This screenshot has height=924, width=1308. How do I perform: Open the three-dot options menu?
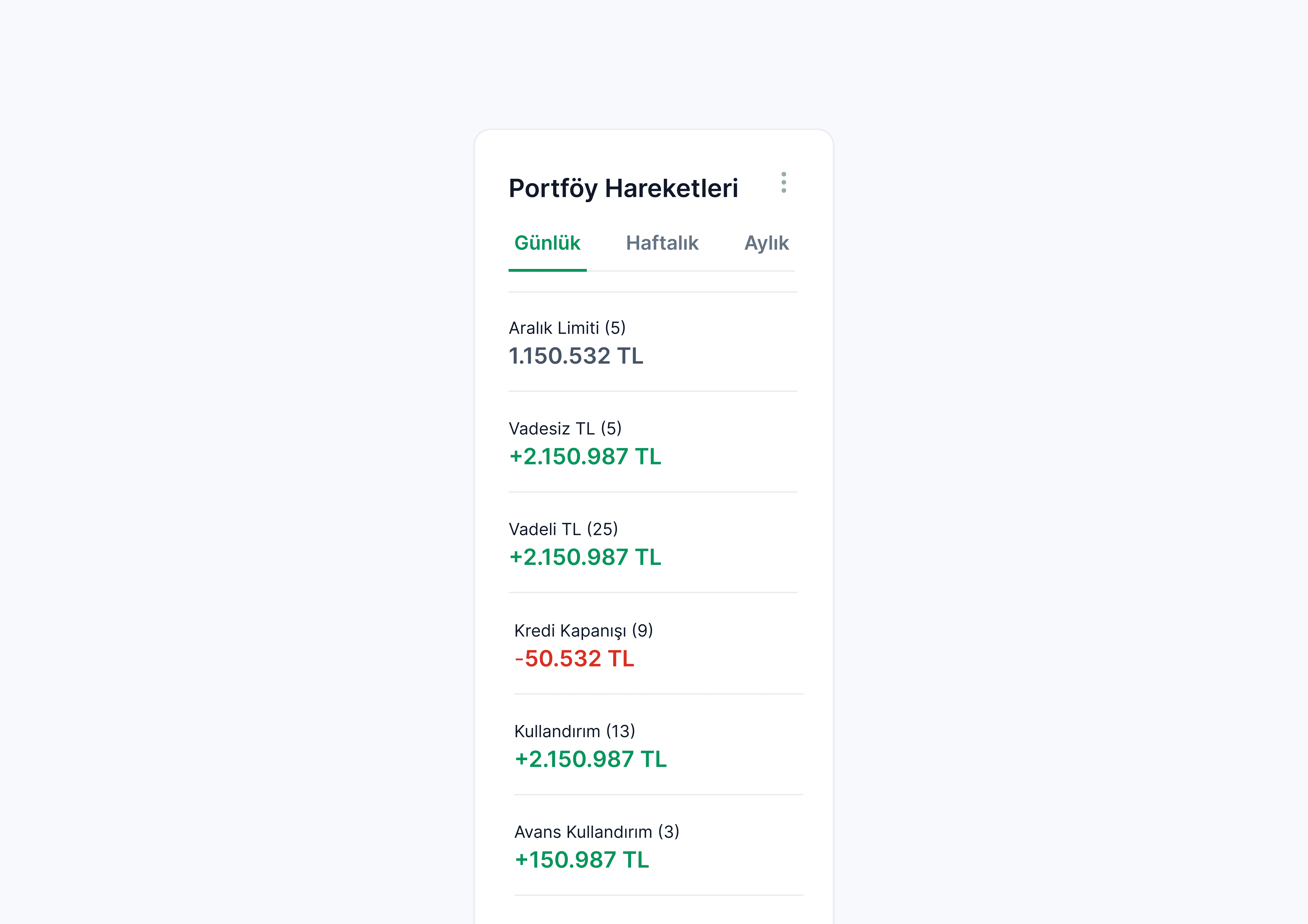point(784,182)
